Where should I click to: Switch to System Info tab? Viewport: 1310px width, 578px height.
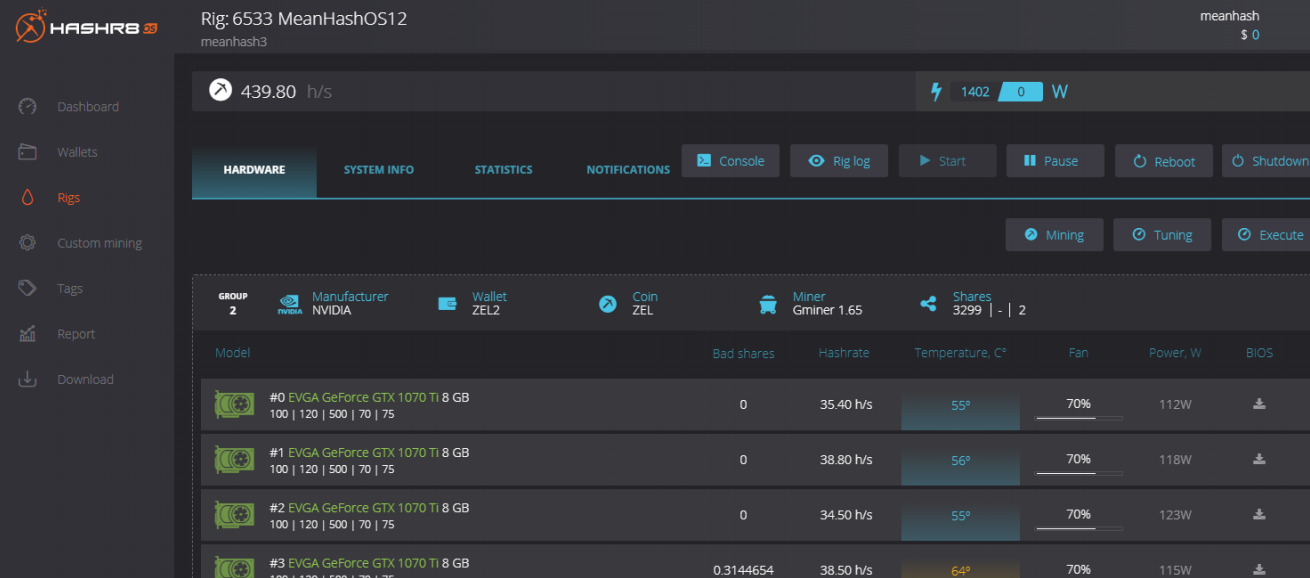379,170
